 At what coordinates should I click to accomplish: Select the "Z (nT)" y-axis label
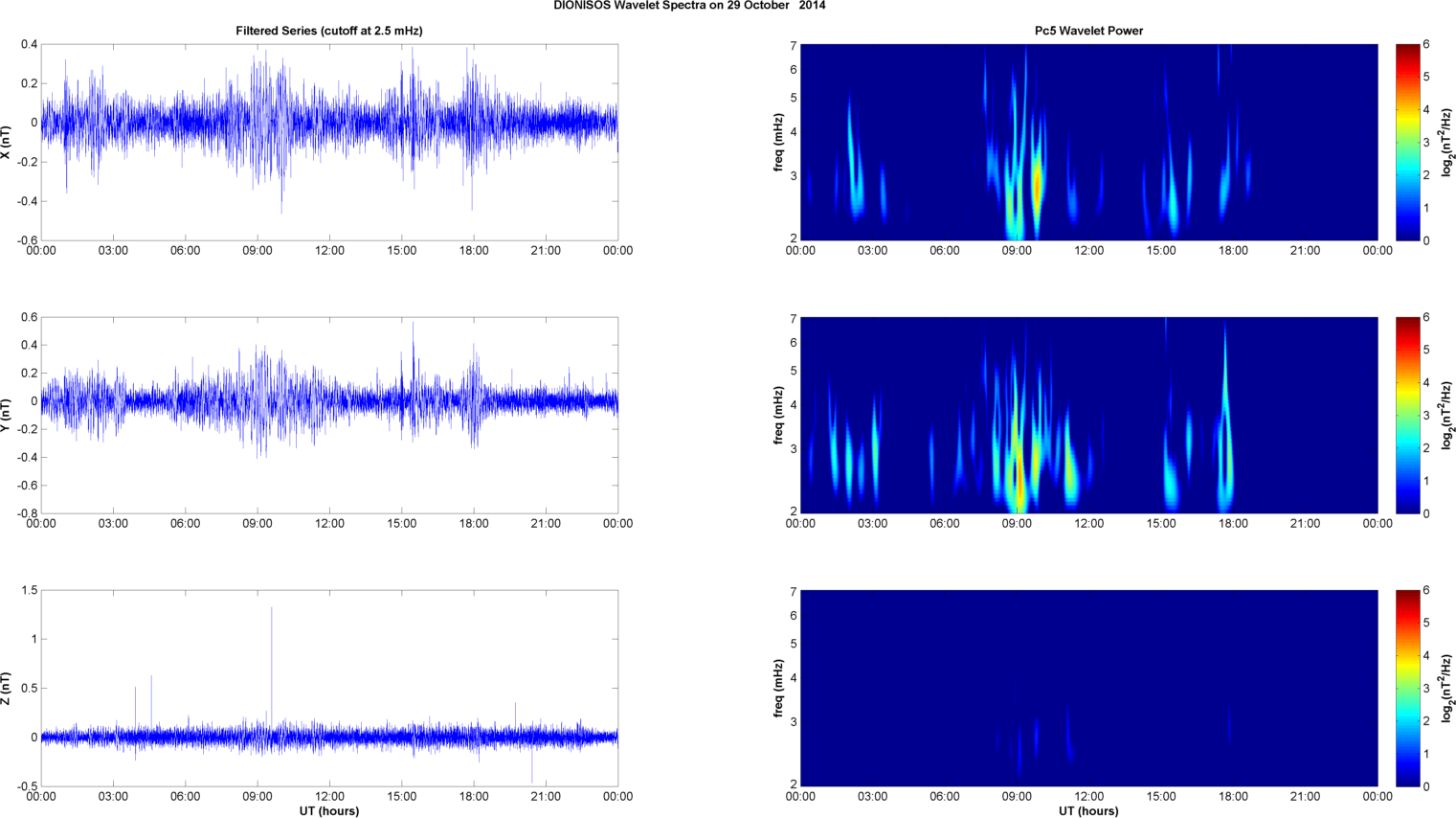tap(6, 688)
